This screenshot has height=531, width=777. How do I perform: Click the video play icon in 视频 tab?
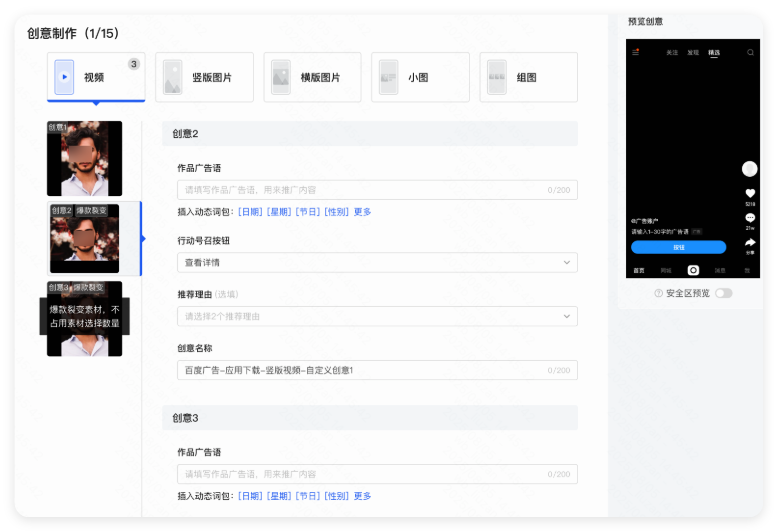[64, 77]
